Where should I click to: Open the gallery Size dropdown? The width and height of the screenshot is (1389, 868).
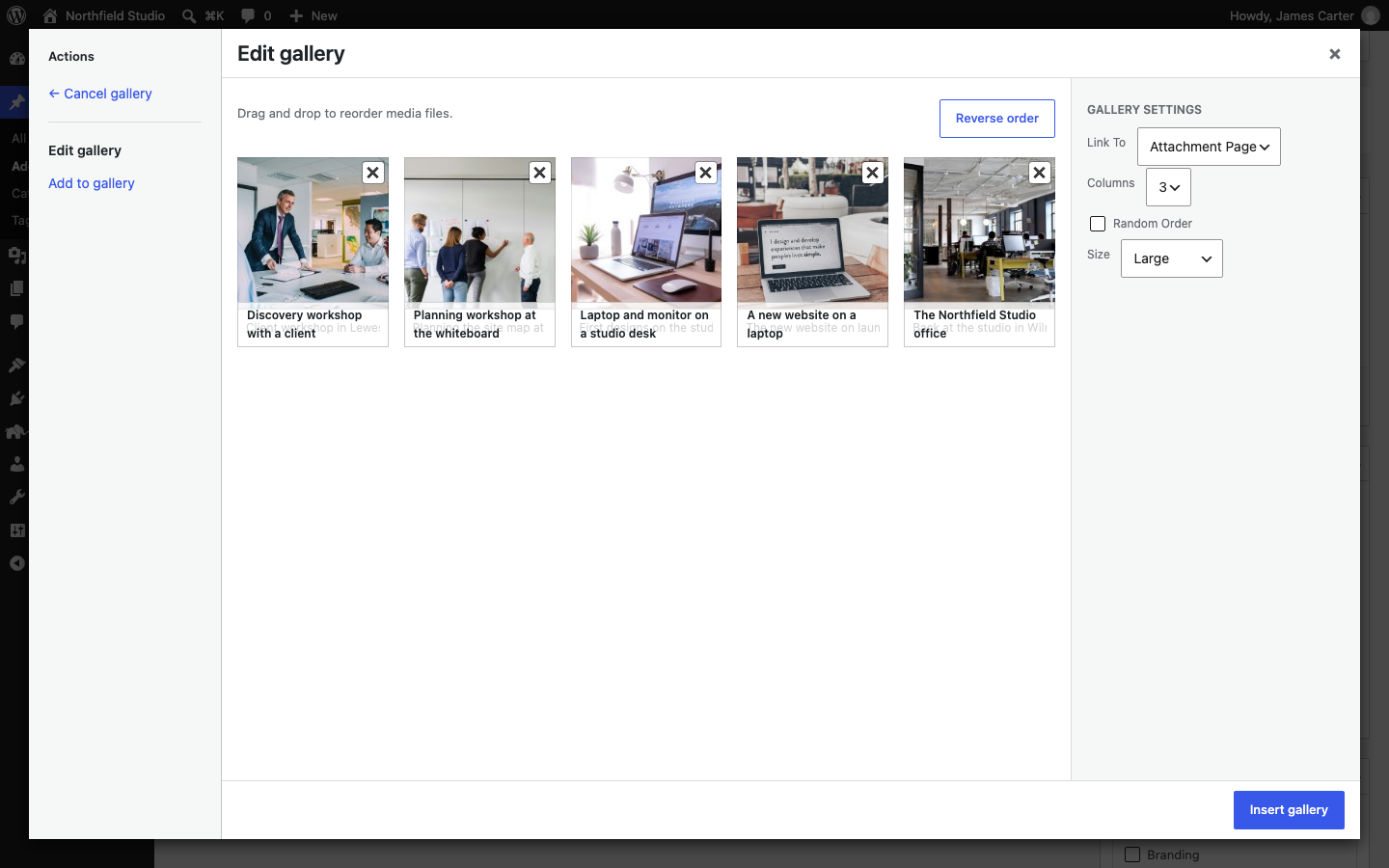tap(1172, 258)
